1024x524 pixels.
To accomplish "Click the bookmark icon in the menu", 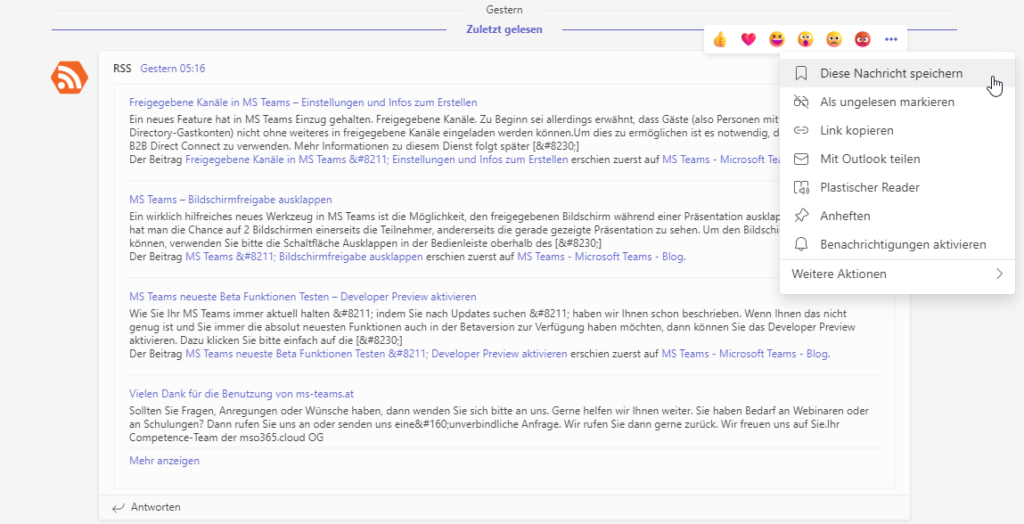I will [801, 73].
